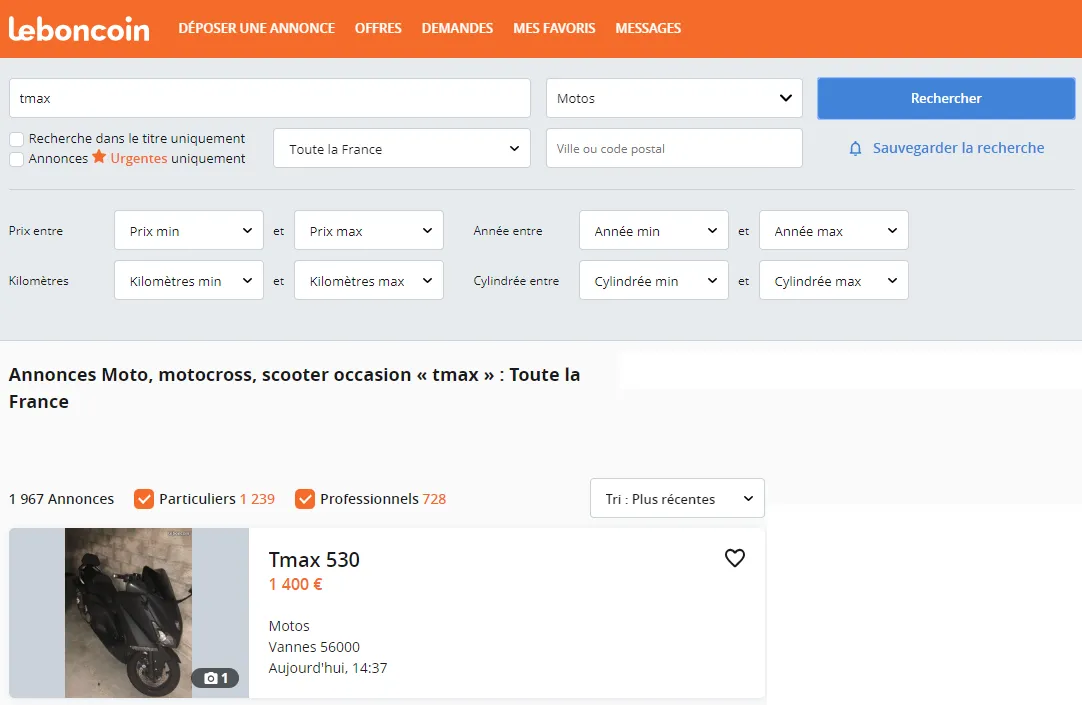
Task: Open the Année min dropdown
Action: [653, 230]
